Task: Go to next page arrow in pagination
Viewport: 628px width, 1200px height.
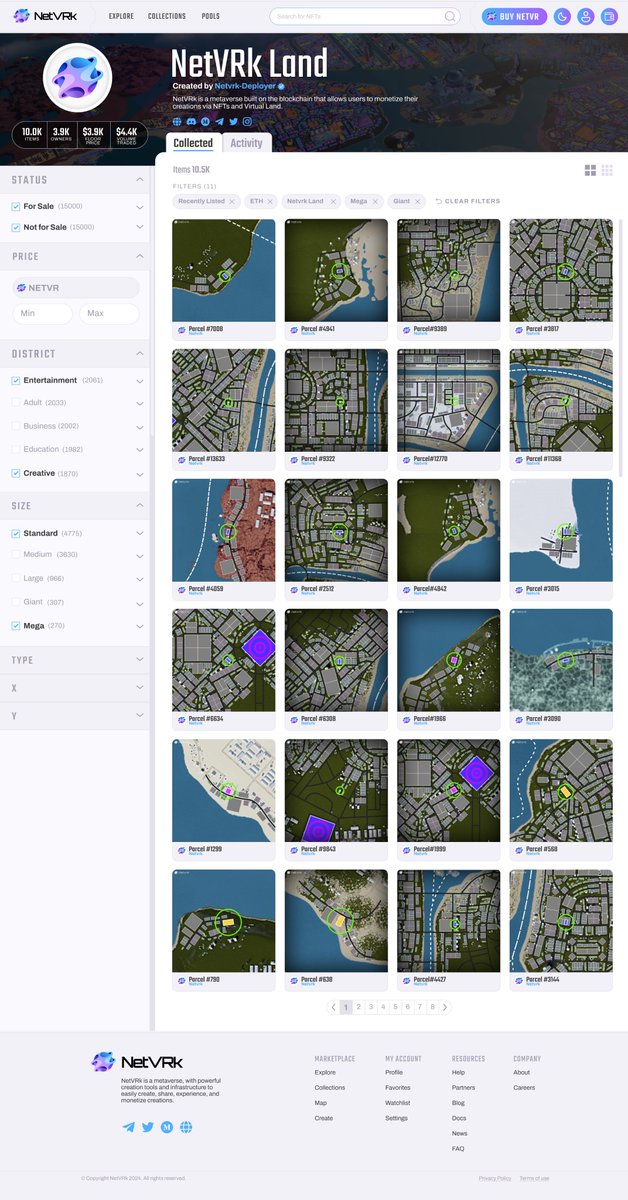Action: 445,1007
